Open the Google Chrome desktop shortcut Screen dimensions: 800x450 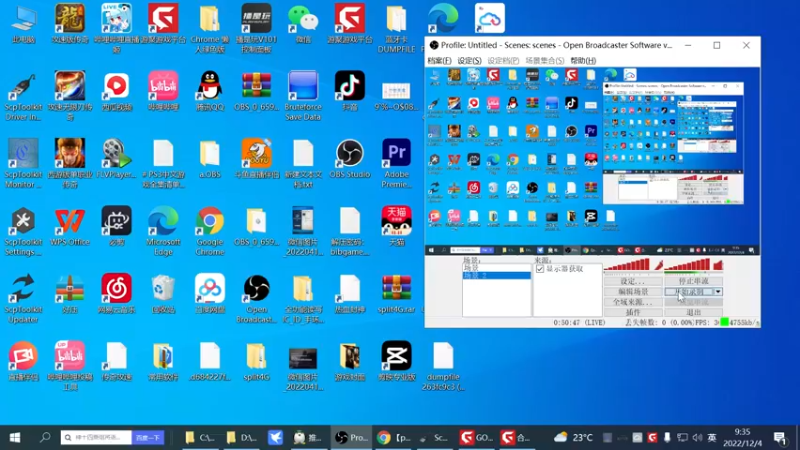tap(210, 231)
